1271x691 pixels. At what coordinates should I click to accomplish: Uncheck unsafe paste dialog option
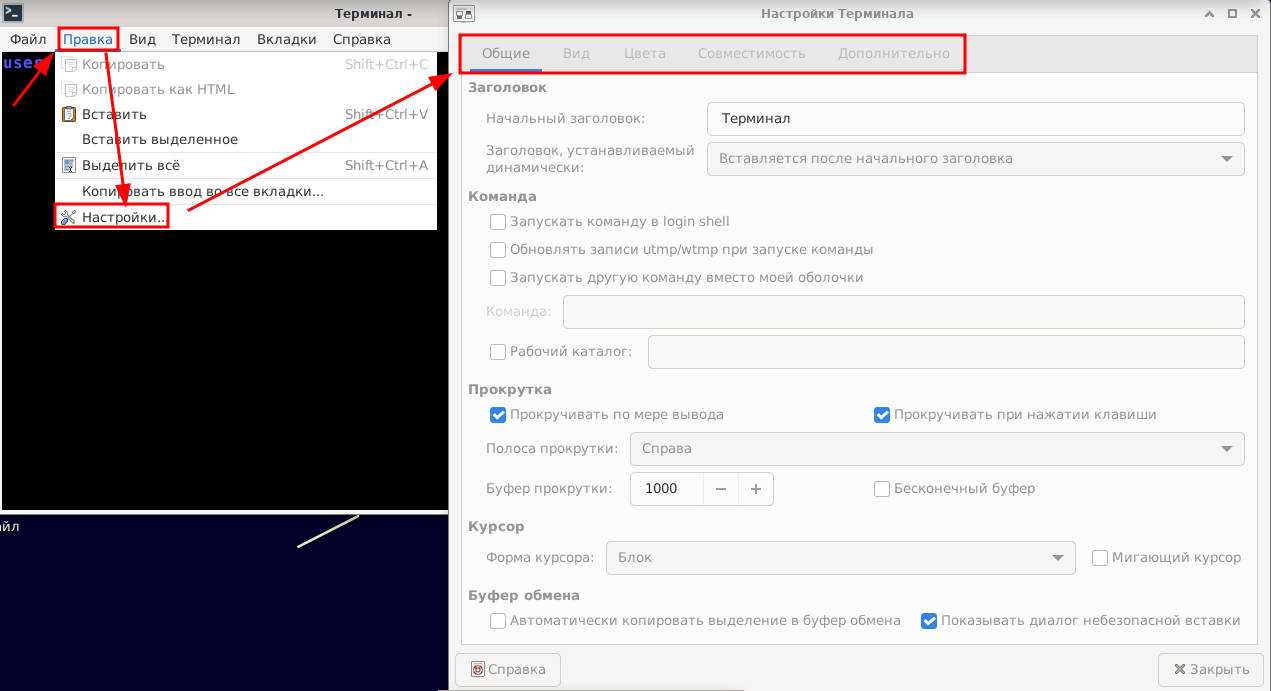point(929,621)
